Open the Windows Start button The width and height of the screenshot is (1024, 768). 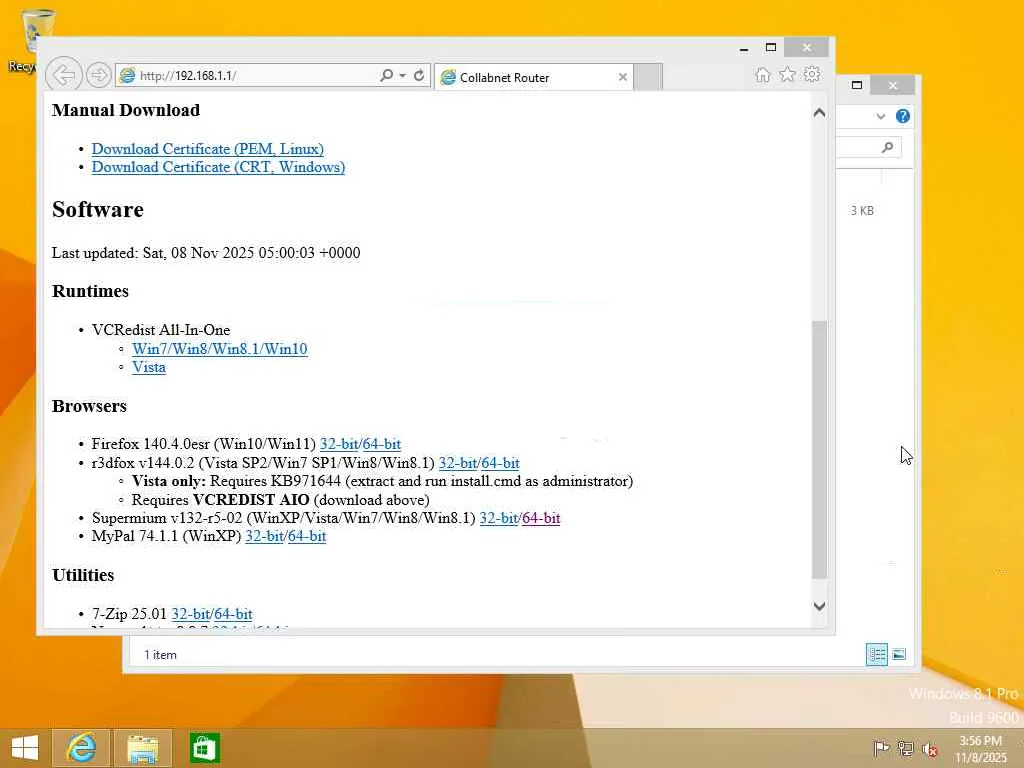point(25,748)
